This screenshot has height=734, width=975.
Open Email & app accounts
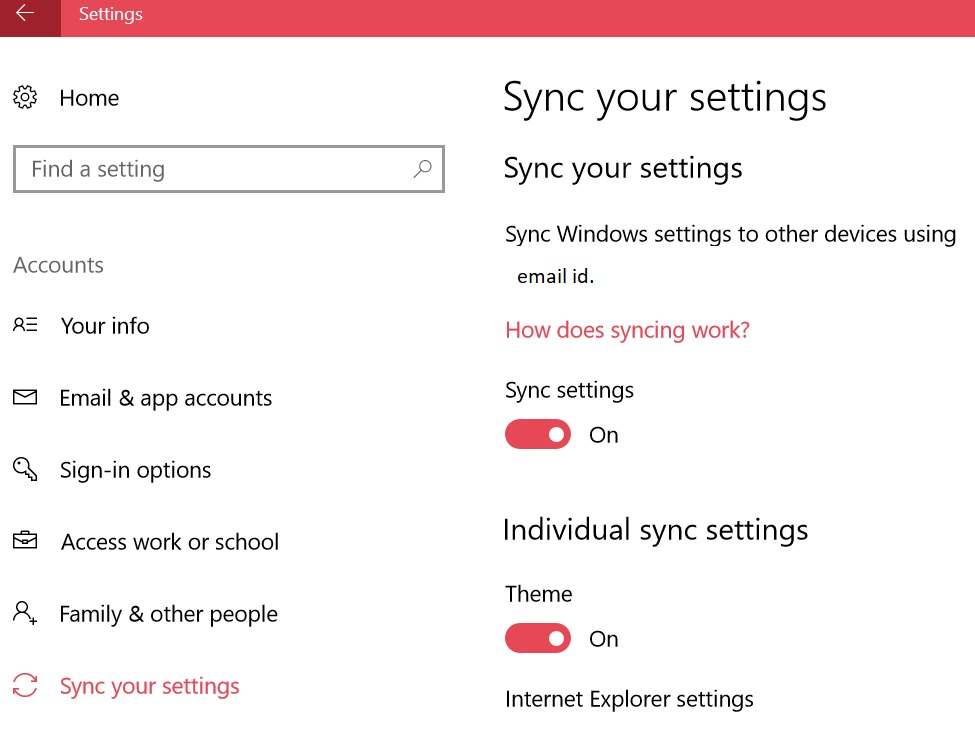165,398
